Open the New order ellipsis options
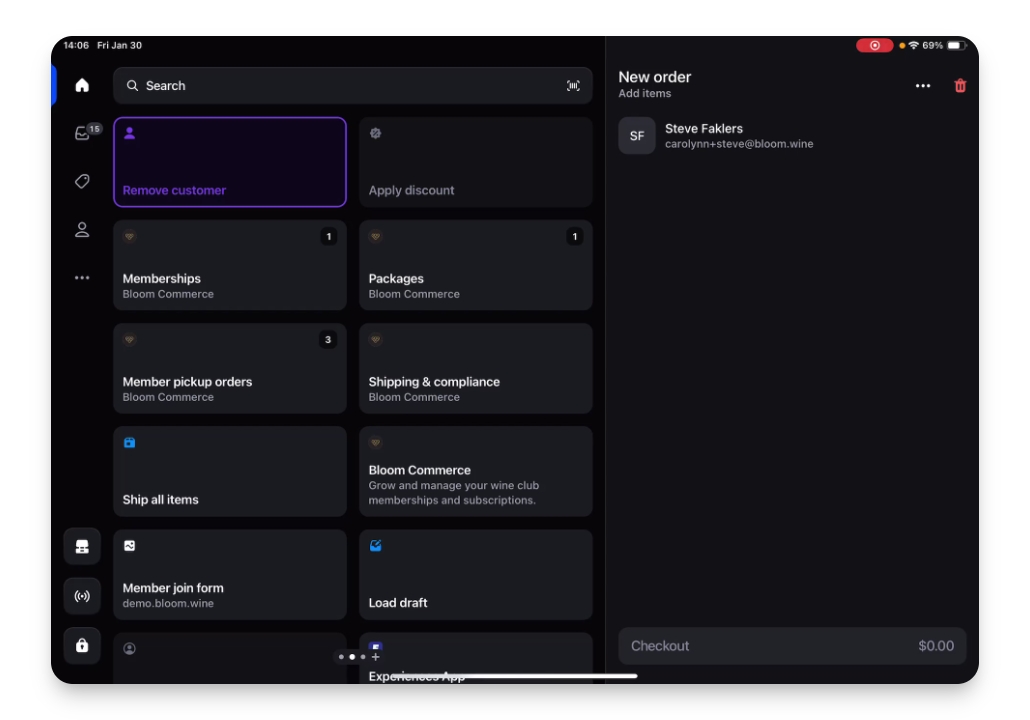The image size is (1030, 720). [x=922, y=85]
